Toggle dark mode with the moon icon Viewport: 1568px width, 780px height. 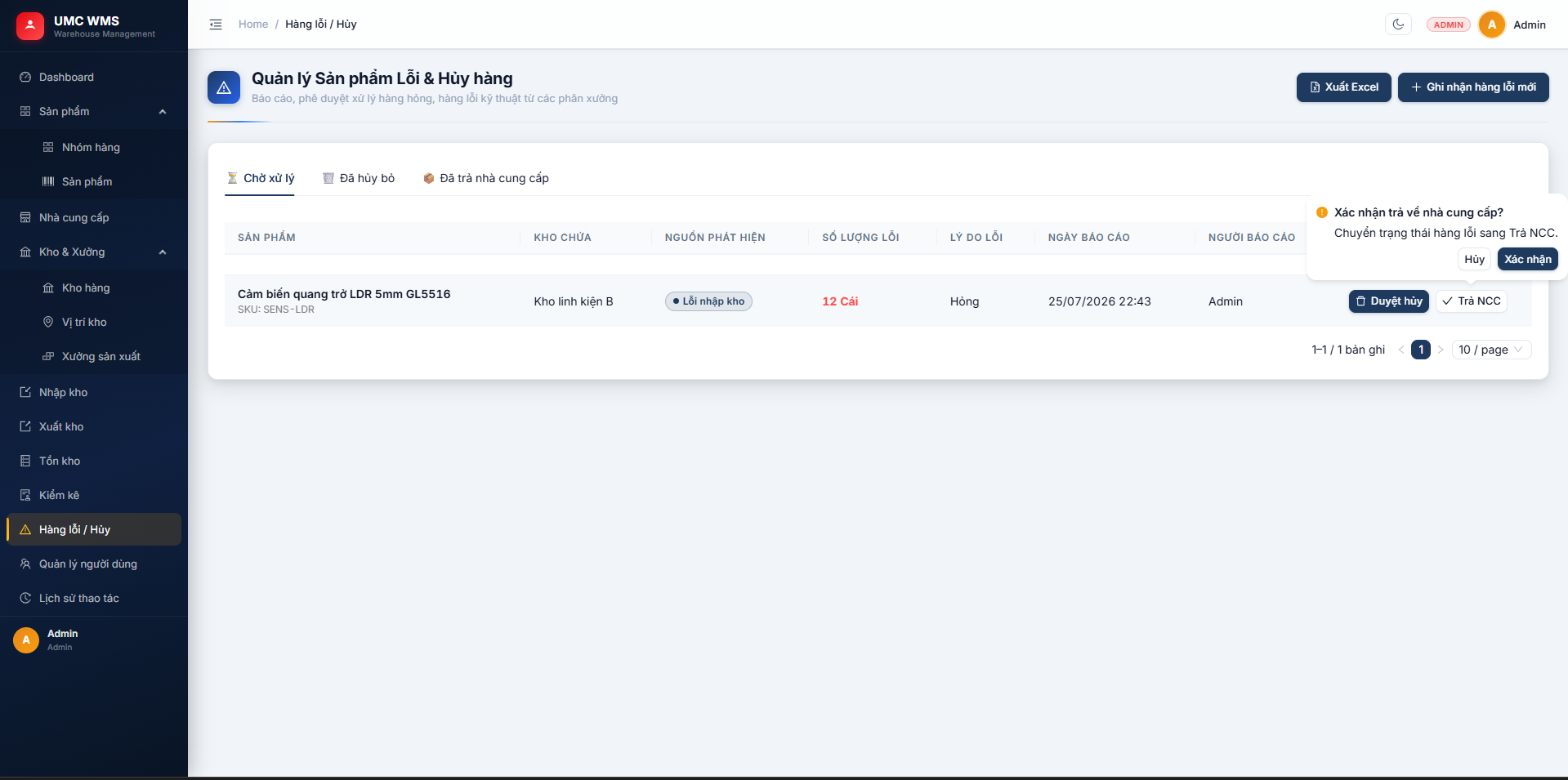pyautogui.click(x=1398, y=25)
